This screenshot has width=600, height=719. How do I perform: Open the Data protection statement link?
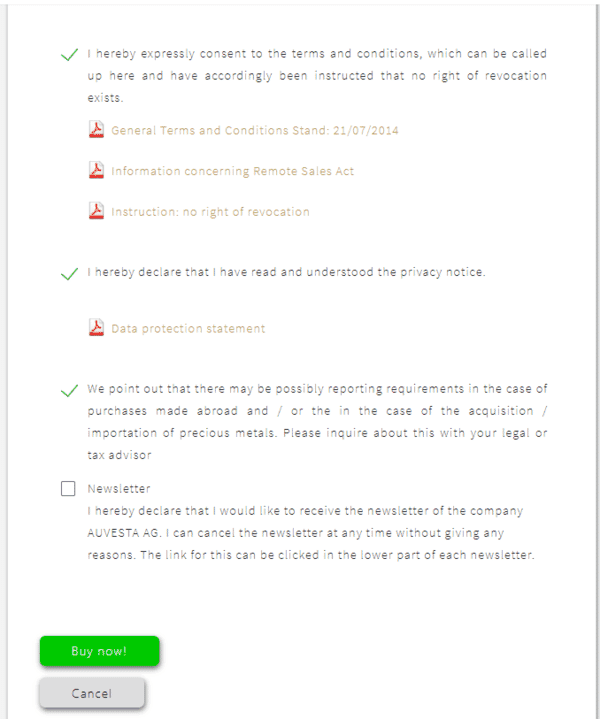pos(188,329)
